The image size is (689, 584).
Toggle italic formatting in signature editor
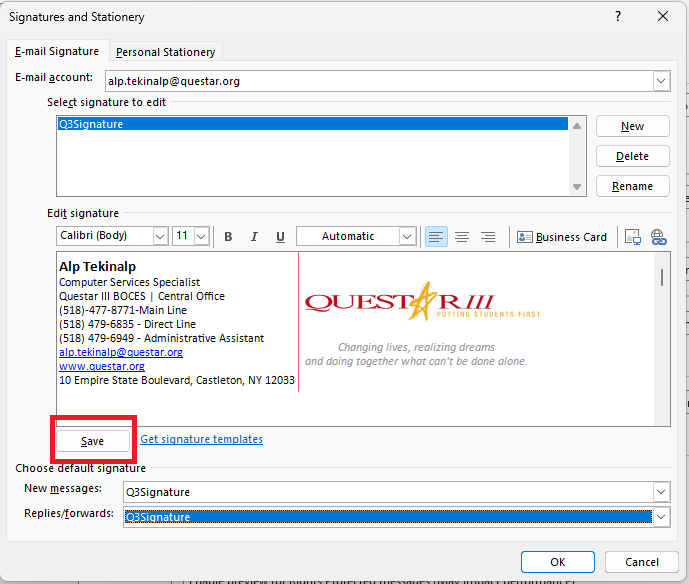[x=254, y=237]
